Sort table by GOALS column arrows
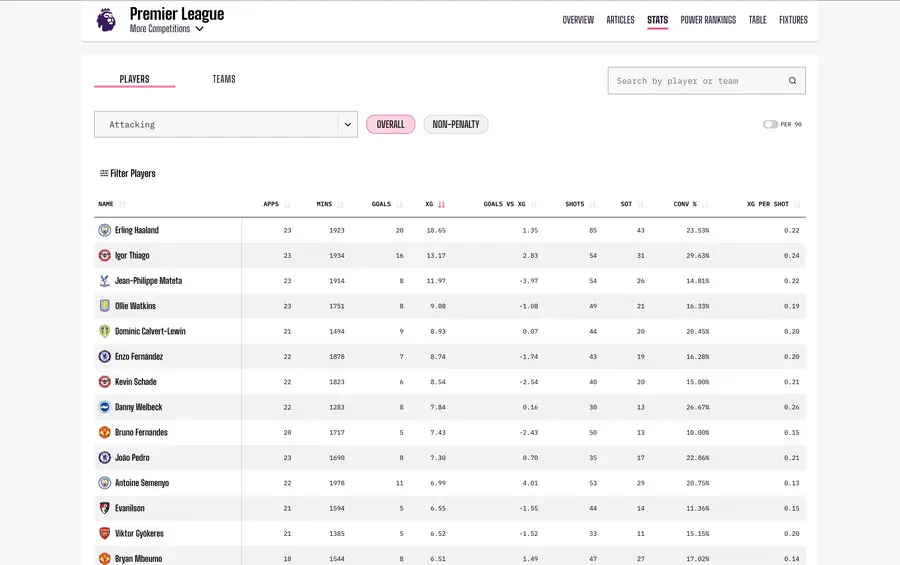The image size is (900, 565). [399, 204]
